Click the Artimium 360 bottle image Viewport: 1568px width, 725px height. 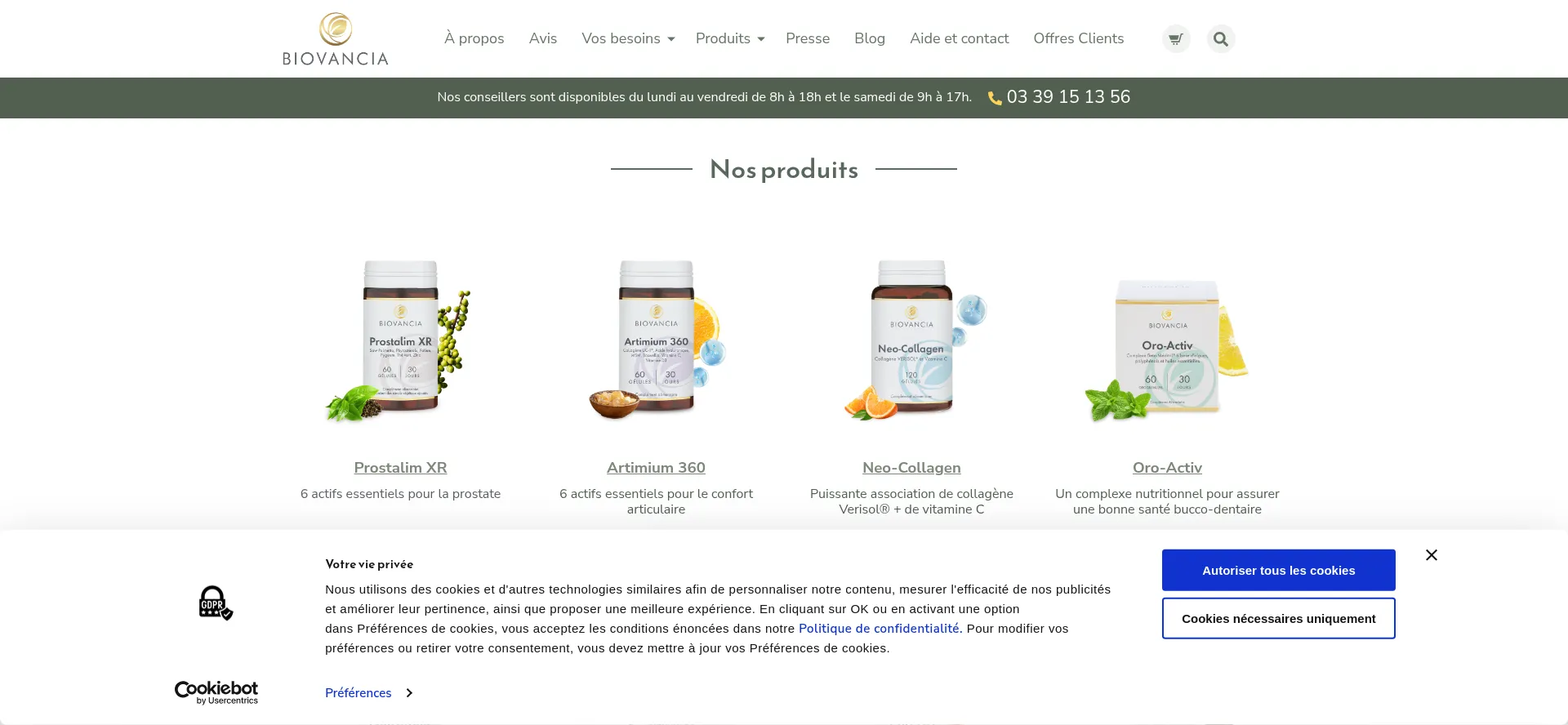coord(657,339)
